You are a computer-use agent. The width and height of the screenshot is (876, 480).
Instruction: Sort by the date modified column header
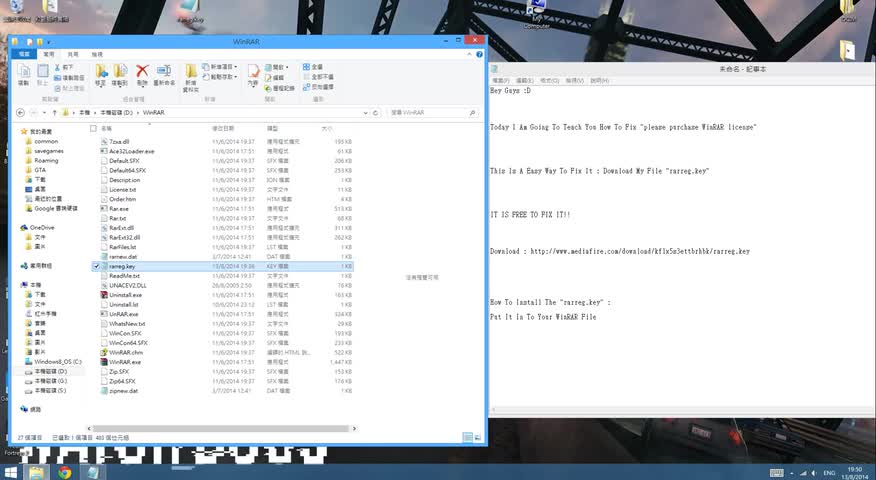[x=222, y=129]
